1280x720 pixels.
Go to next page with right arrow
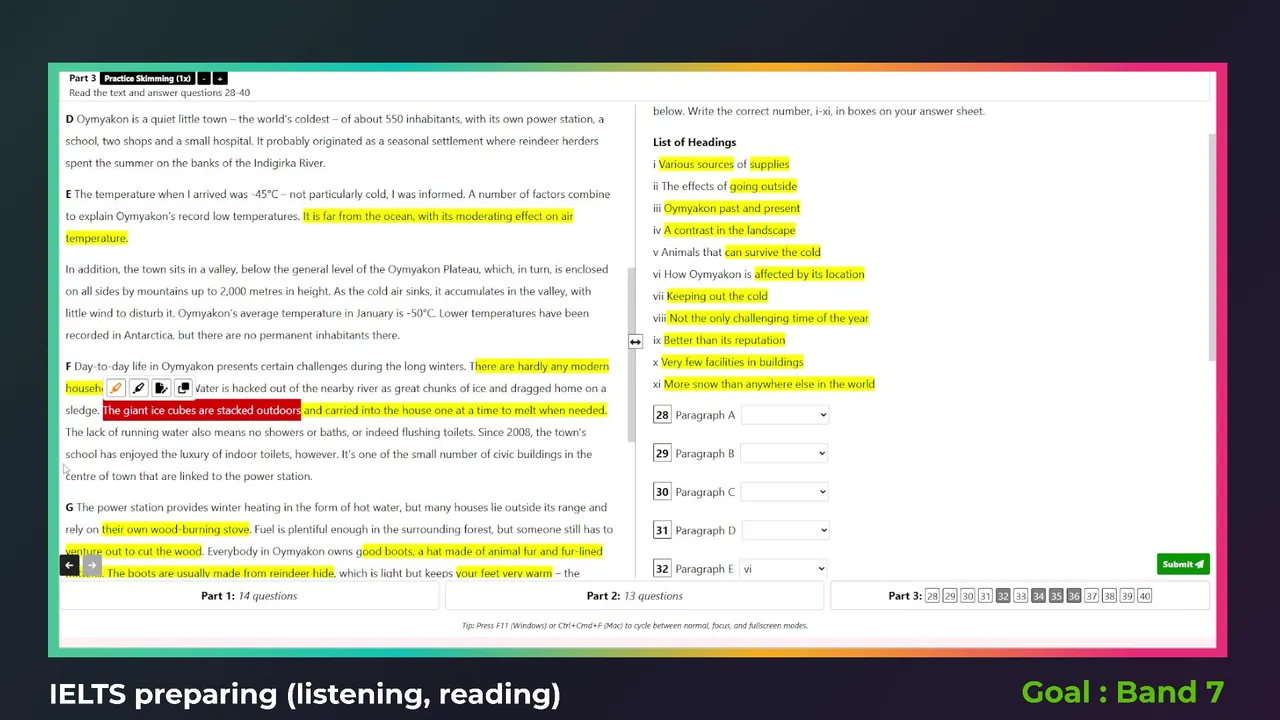91,565
